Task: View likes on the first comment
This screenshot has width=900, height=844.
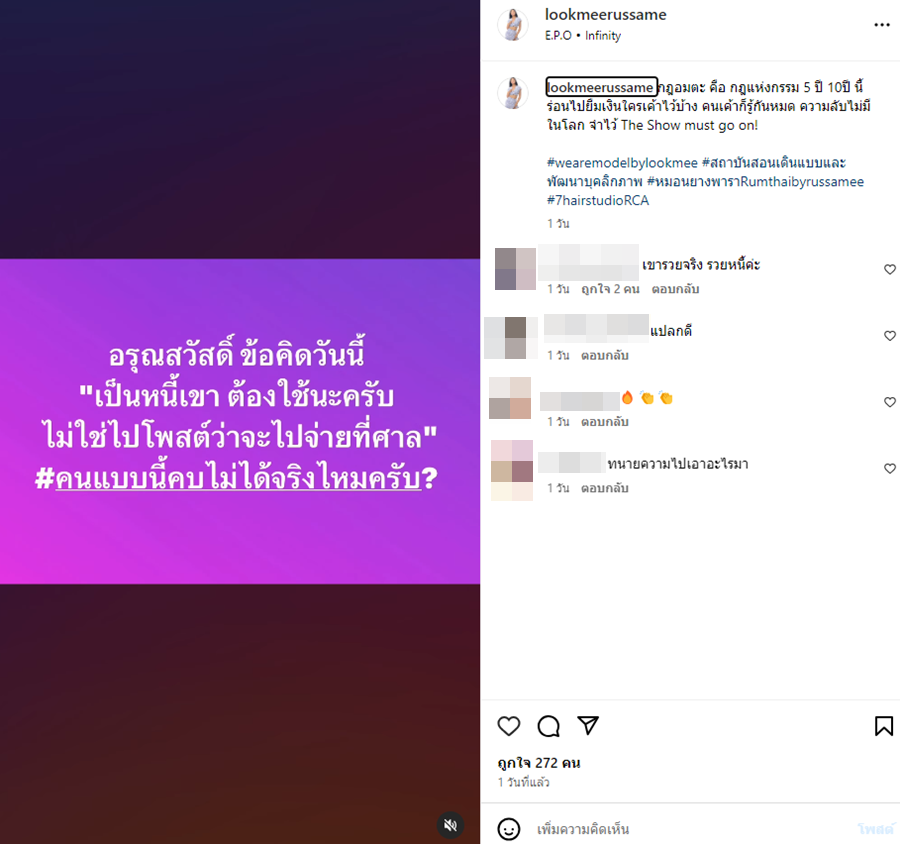Action: coord(610,289)
